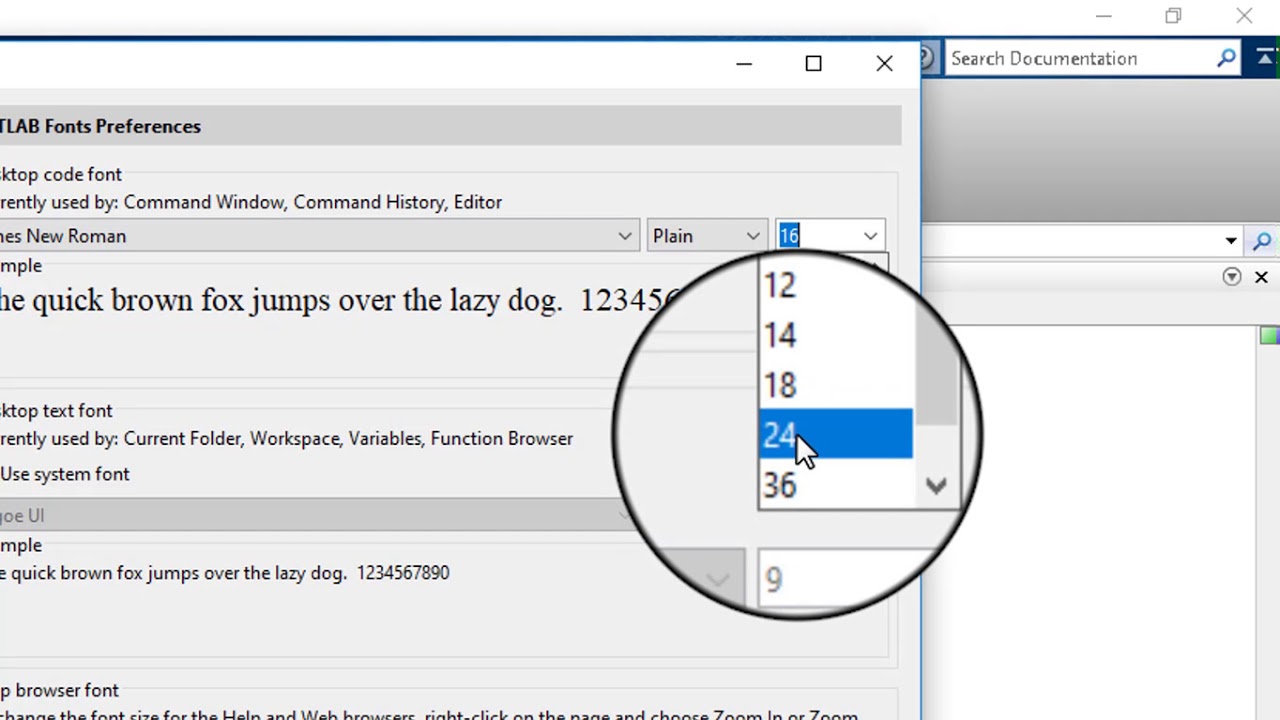Click the 'p browser font' section label
Viewport: 1280px width, 720px height.
(59, 690)
